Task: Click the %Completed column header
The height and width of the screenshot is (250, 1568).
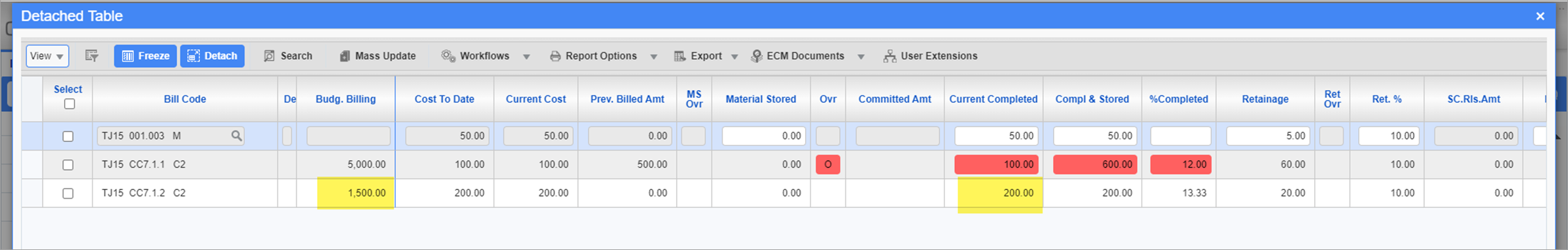Action: pyautogui.click(x=1179, y=99)
